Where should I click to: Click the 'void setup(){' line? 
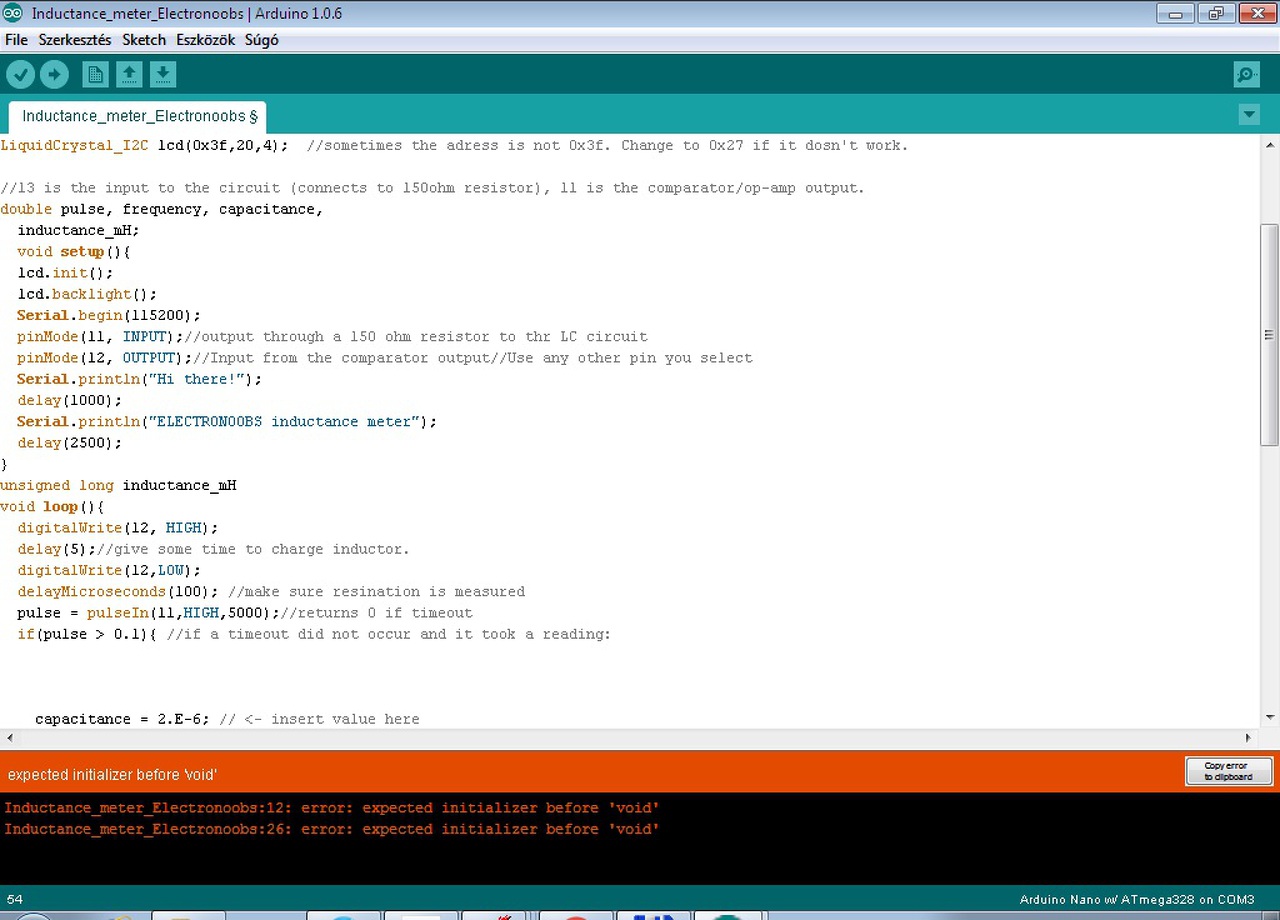pos(74,252)
